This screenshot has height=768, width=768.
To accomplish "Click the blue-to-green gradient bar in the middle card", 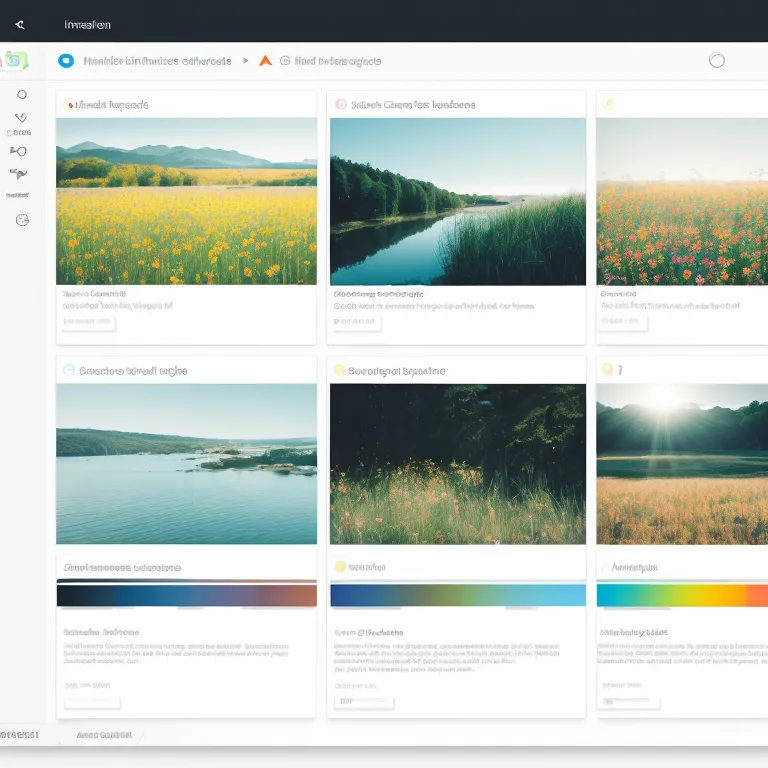I will (x=457, y=595).
